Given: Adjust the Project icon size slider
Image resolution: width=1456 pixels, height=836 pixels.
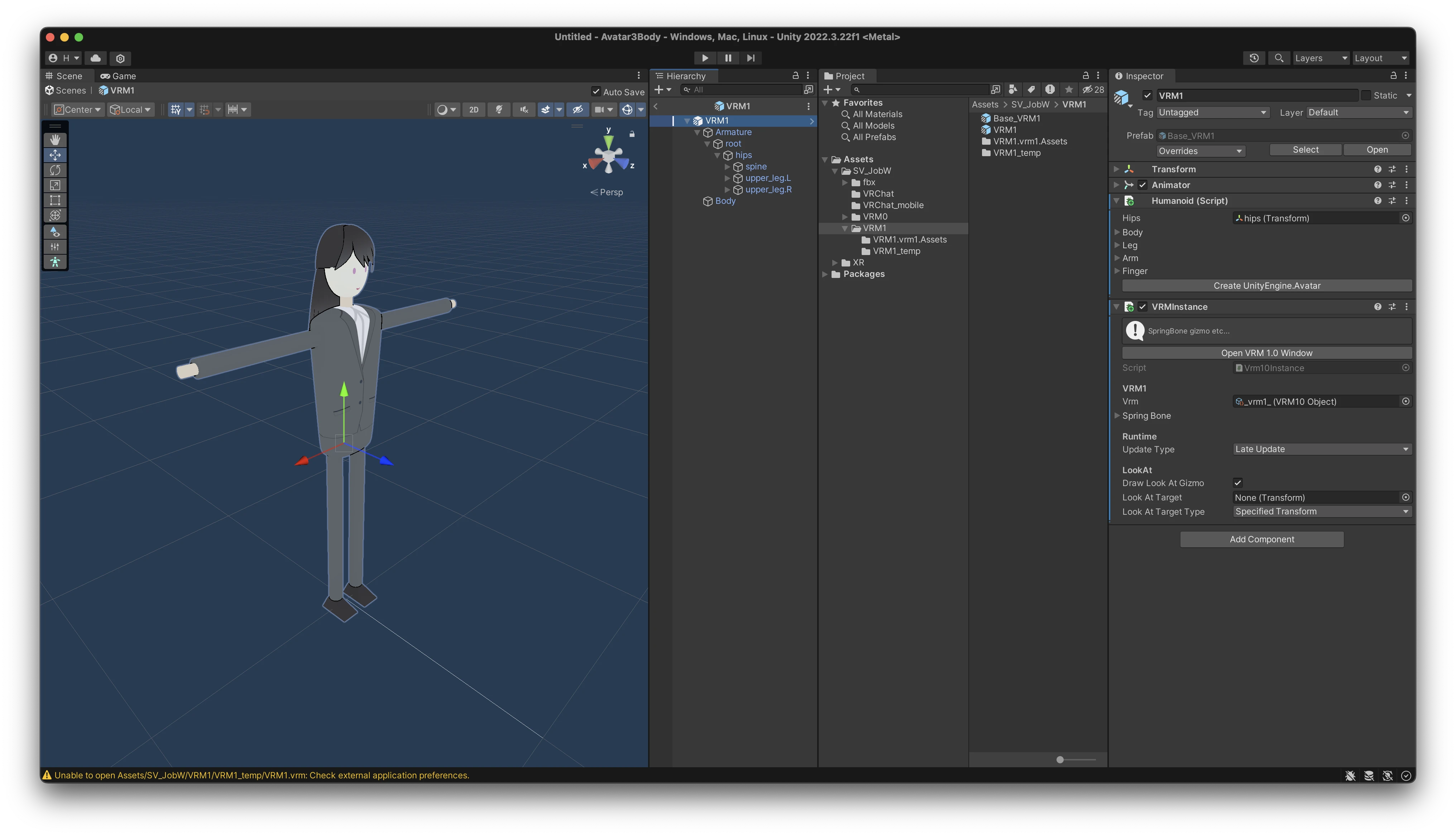Looking at the screenshot, I should click(1059, 760).
